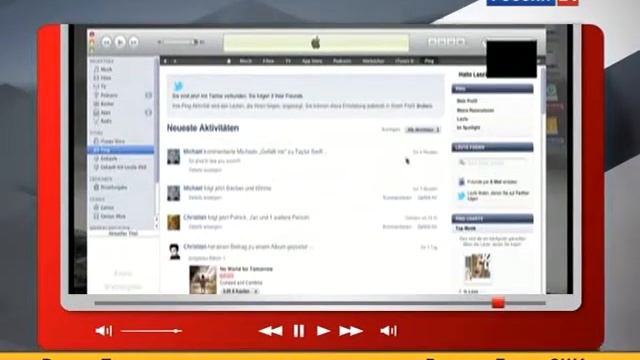The image size is (640, 360).
Task: Click the Leute finden search field
Action: click(x=492, y=163)
